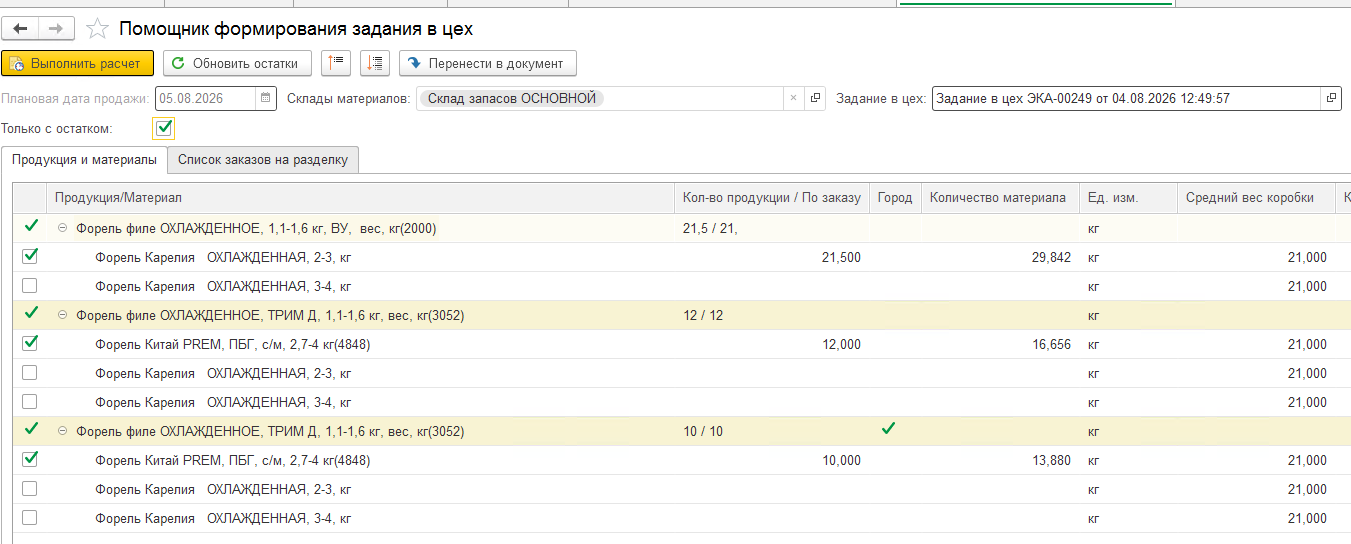Click 'Количество материала' column header

pyautogui.click(x=1000, y=198)
